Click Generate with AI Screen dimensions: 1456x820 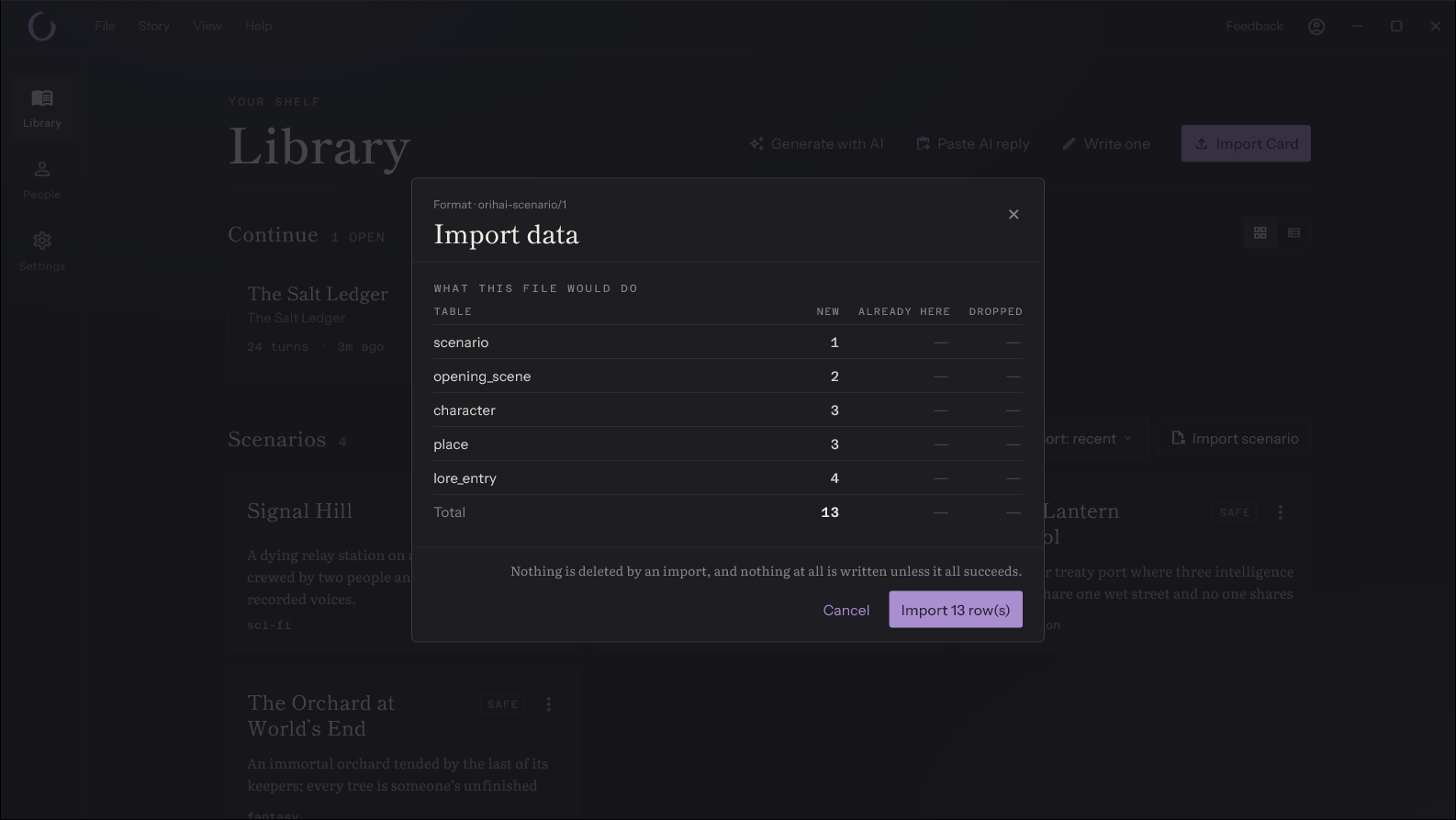click(x=816, y=143)
